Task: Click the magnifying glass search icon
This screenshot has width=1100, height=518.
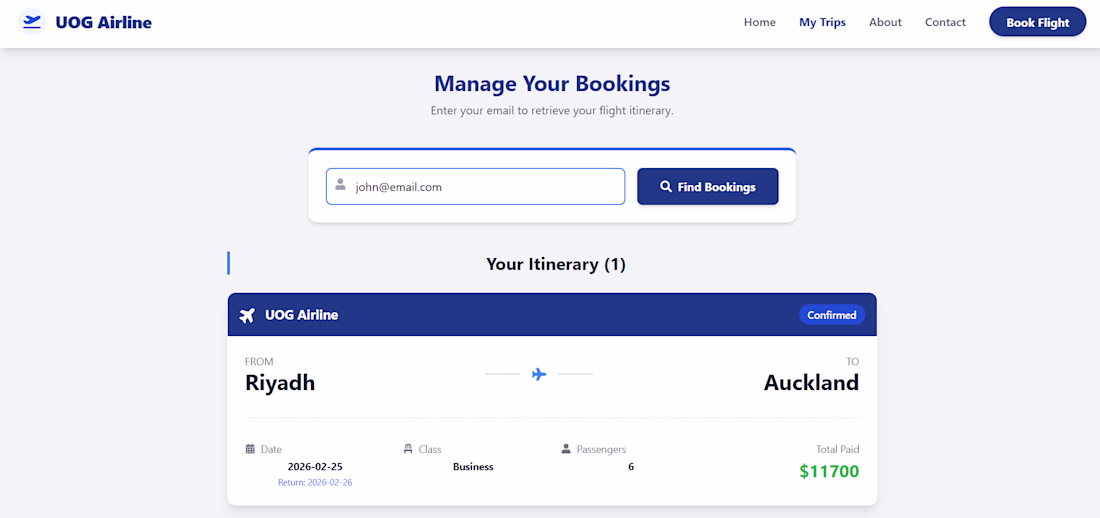Action: pos(666,187)
